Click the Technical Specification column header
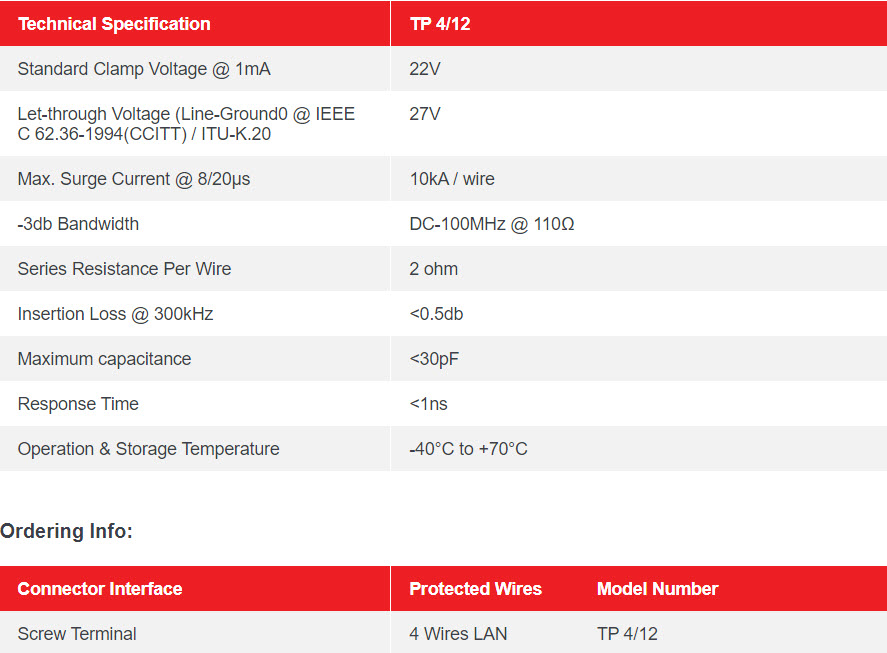887x653 pixels. pos(114,24)
